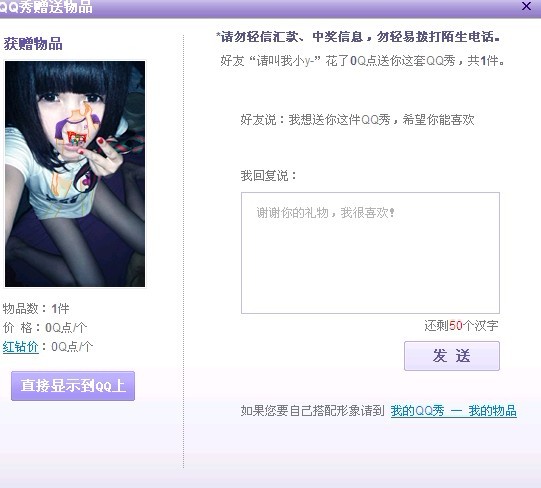Click the 获赠物品 heading
The width and height of the screenshot is (541, 488).
coord(33,44)
